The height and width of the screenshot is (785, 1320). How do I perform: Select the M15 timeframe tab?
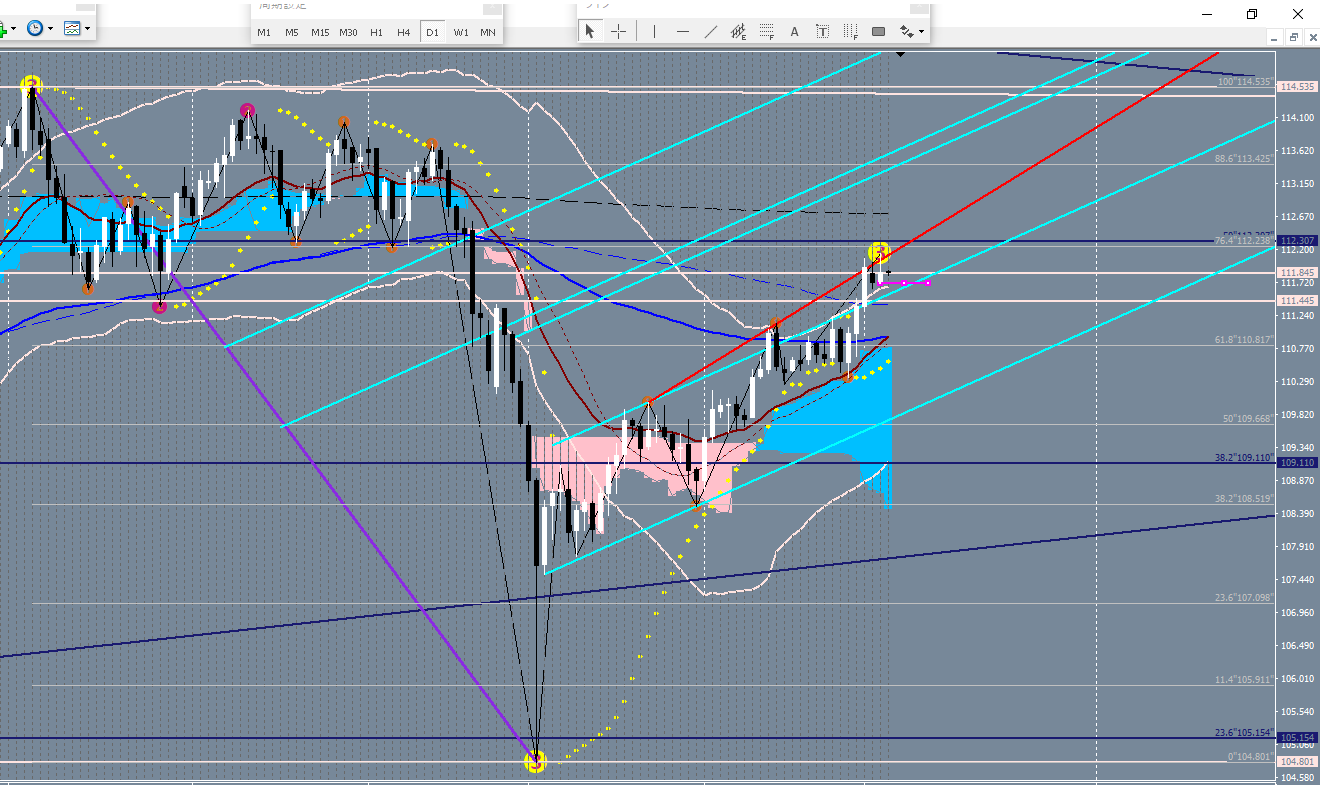click(320, 32)
